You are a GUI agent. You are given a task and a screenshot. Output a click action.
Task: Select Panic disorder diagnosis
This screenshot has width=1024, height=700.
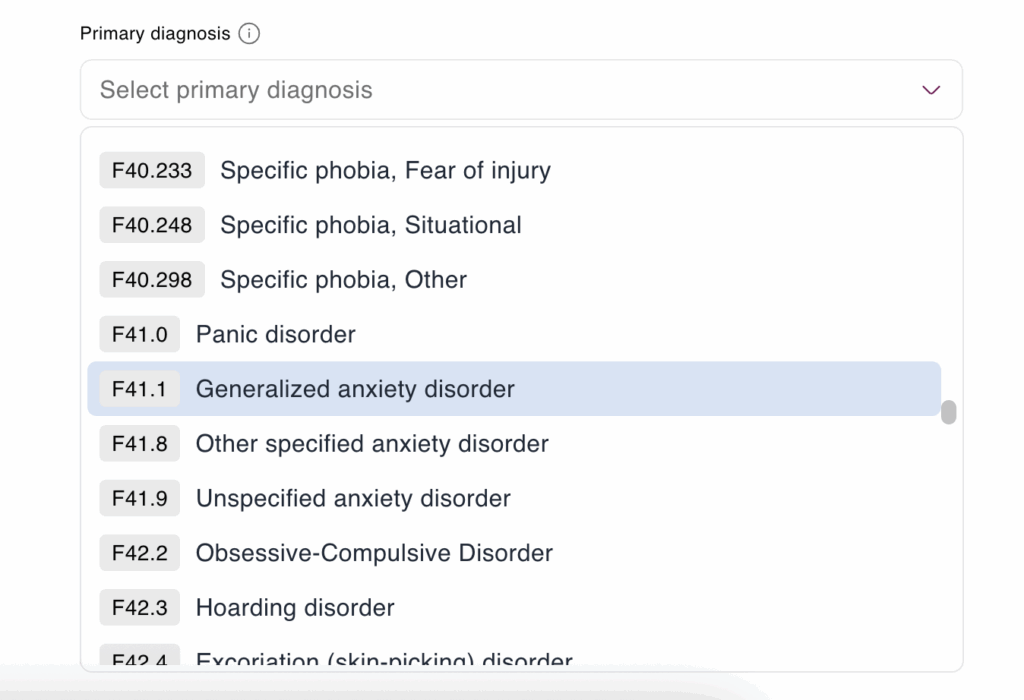[275, 334]
